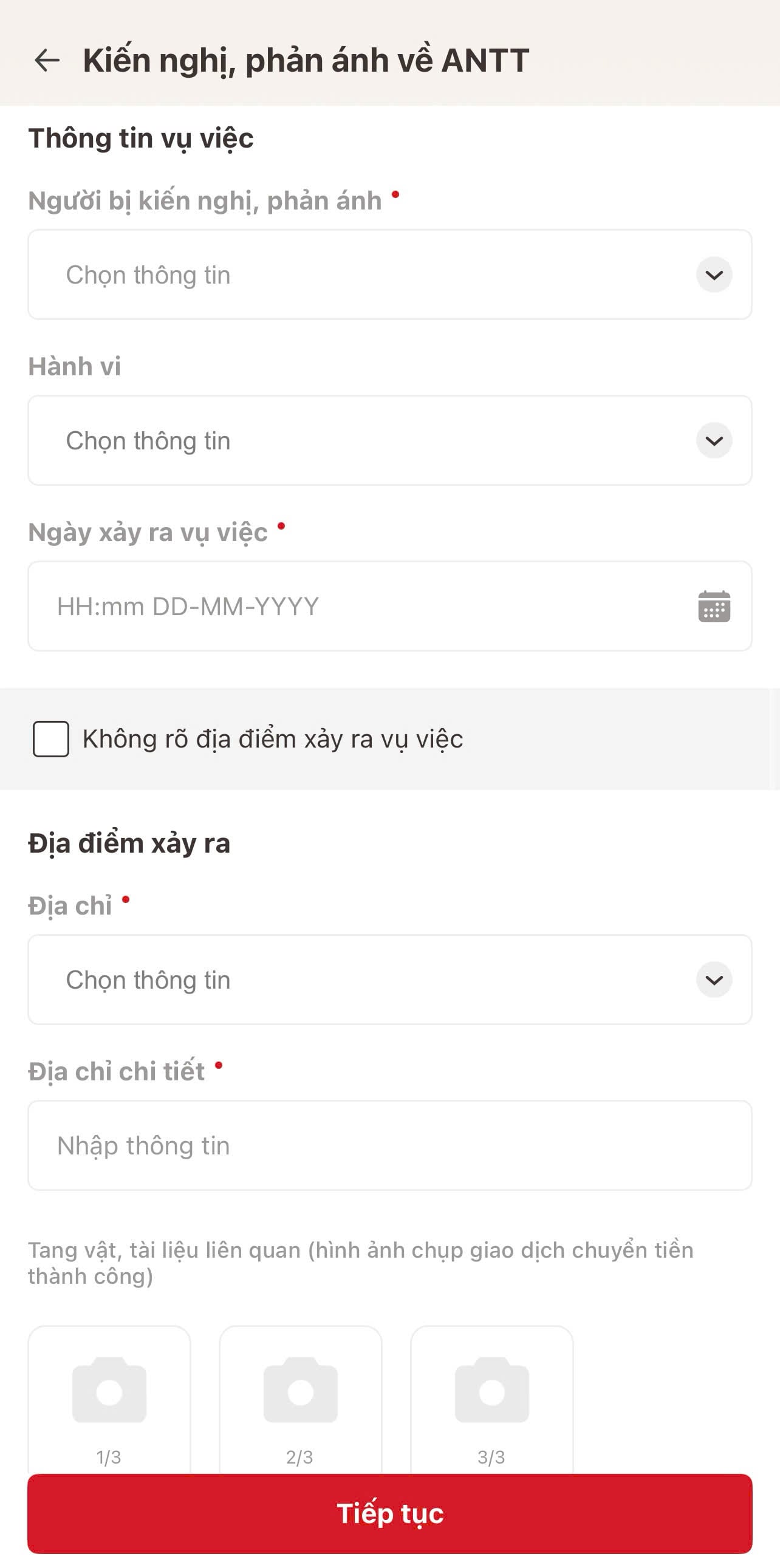This screenshot has width=780, height=1568.
Task: Tap the first camera icon 1/3
Action: coord(109,1389)
